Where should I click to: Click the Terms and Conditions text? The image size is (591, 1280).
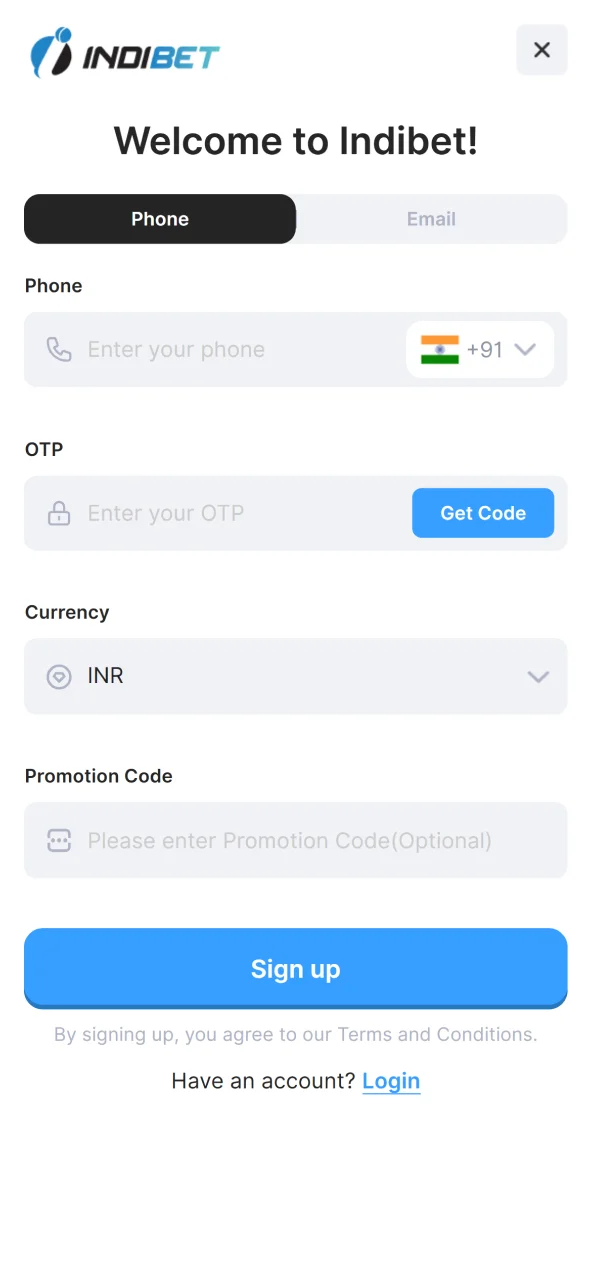(x=439, y=1034)
